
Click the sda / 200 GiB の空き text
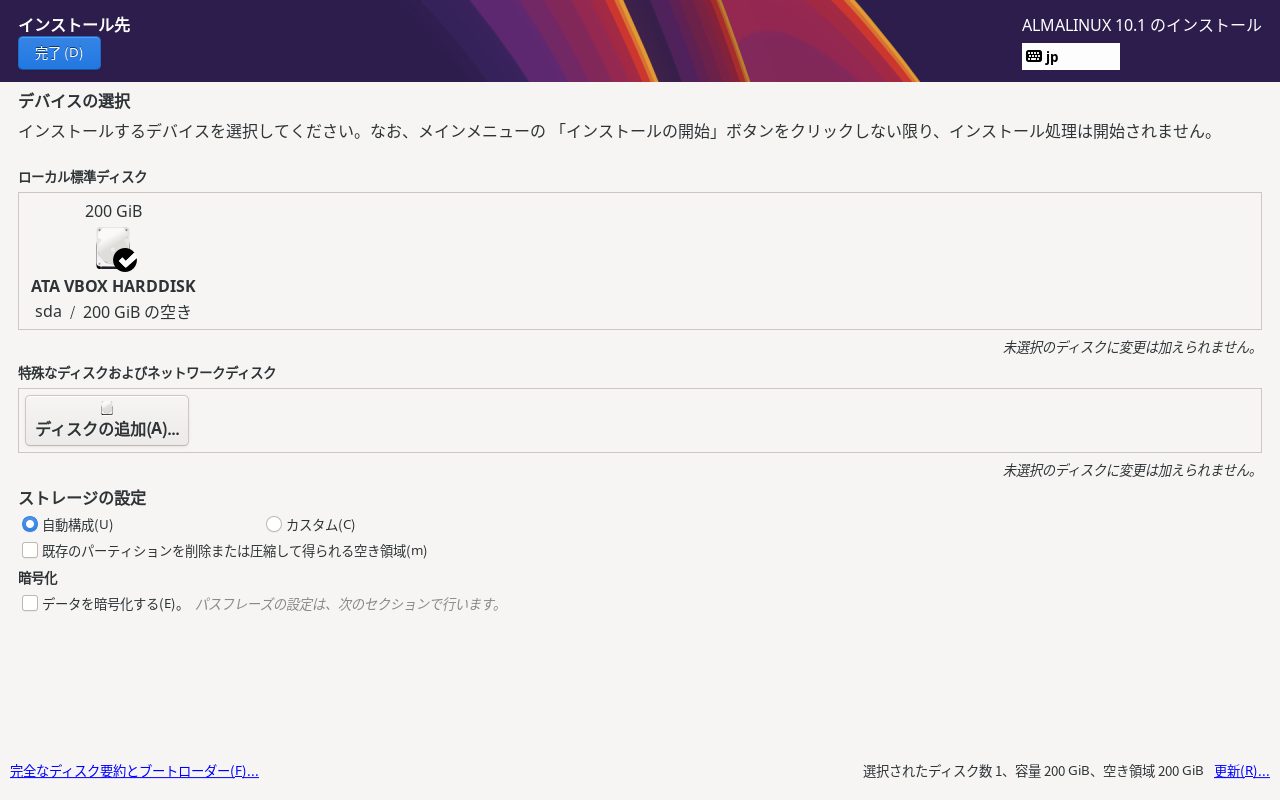113,312
